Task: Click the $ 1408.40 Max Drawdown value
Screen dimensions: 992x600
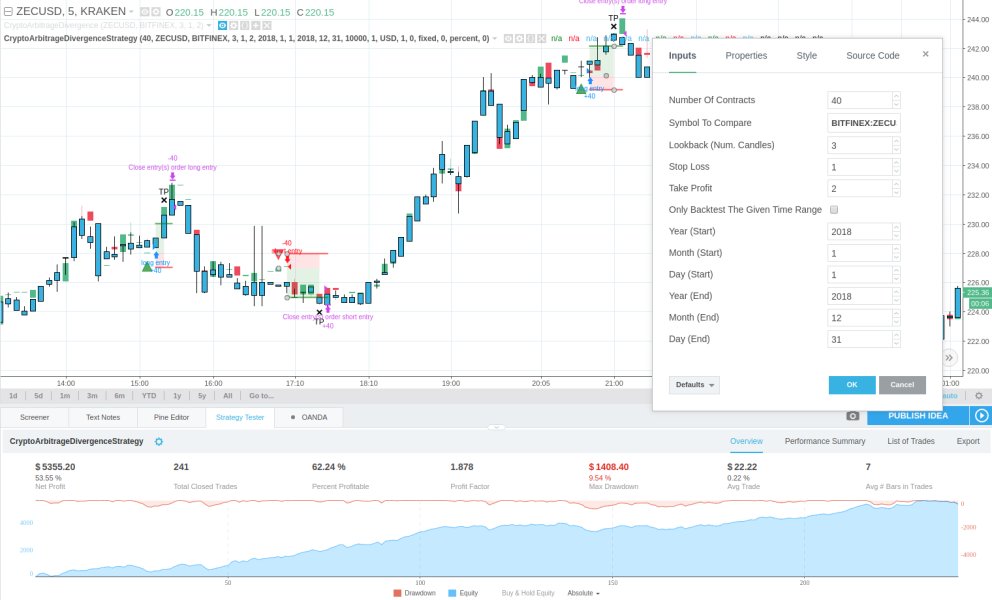Action: [x=609, y=466]
